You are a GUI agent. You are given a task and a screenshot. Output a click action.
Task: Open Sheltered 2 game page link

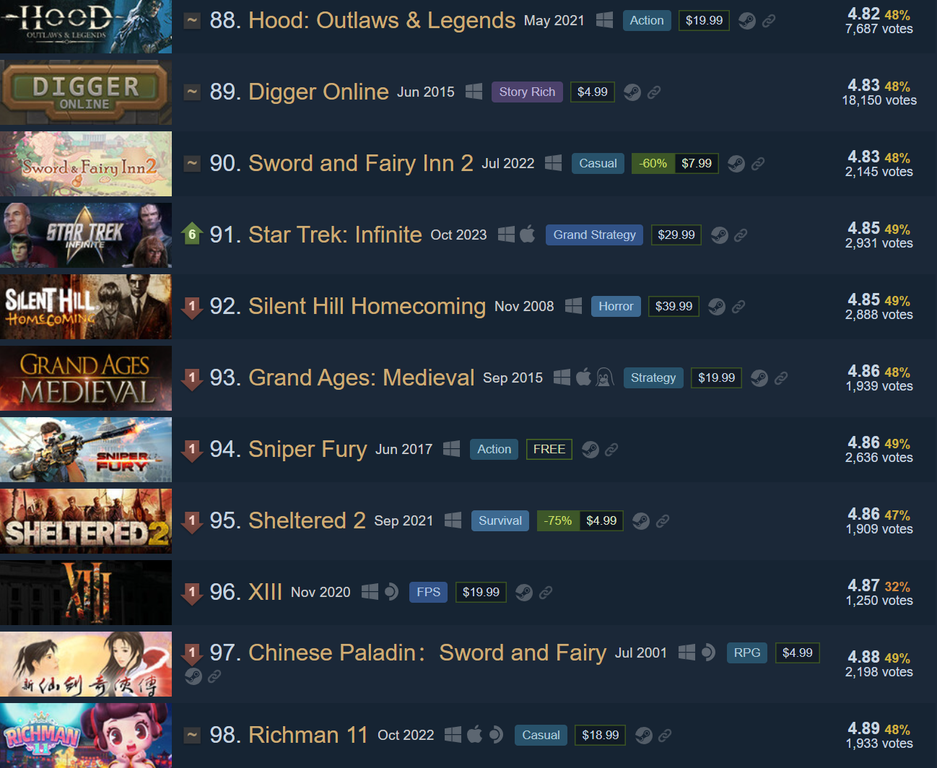tap(307, 521)
